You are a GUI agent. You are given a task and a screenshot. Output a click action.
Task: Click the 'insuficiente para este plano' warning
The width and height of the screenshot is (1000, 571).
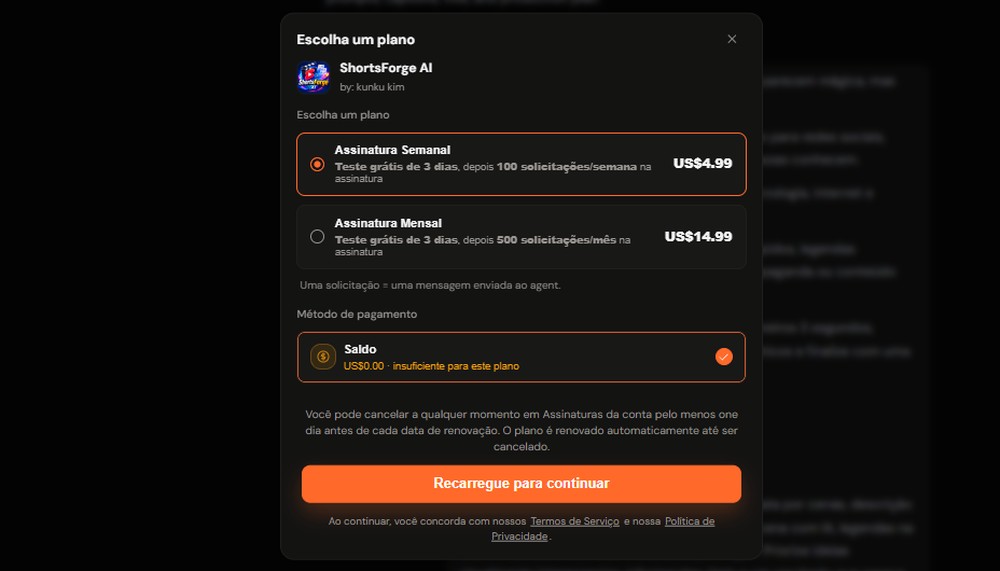coord(455,366)
